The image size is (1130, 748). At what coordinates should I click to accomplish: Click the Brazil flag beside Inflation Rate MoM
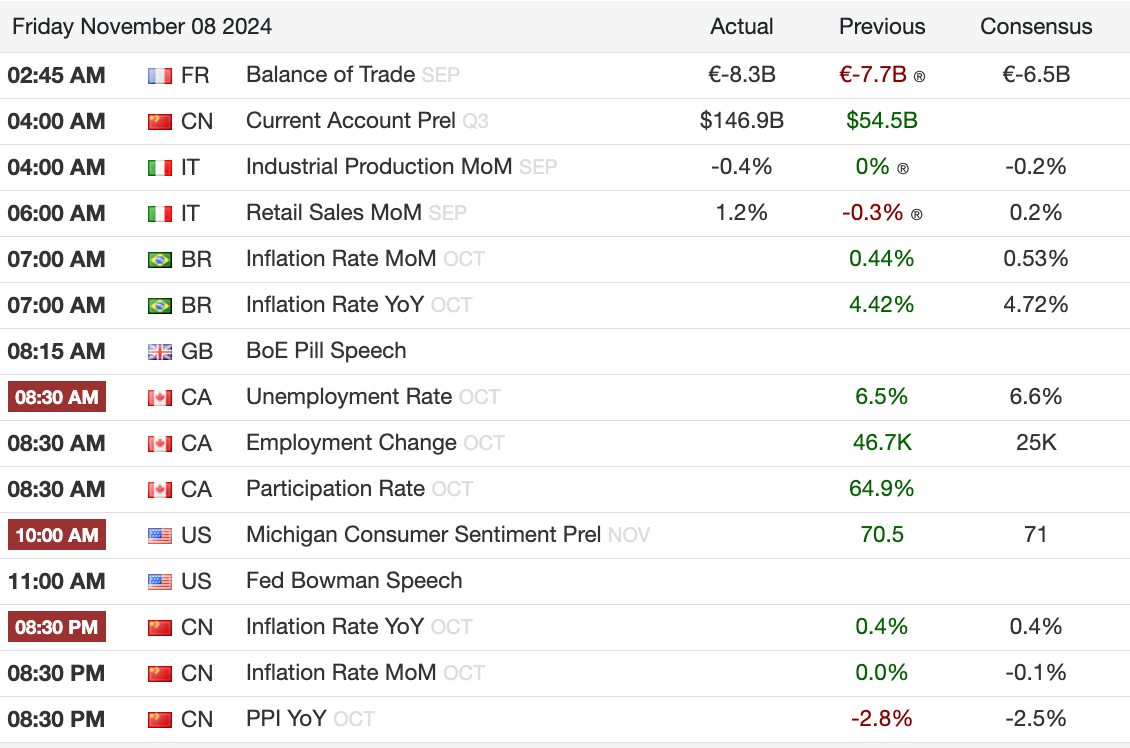159,259
